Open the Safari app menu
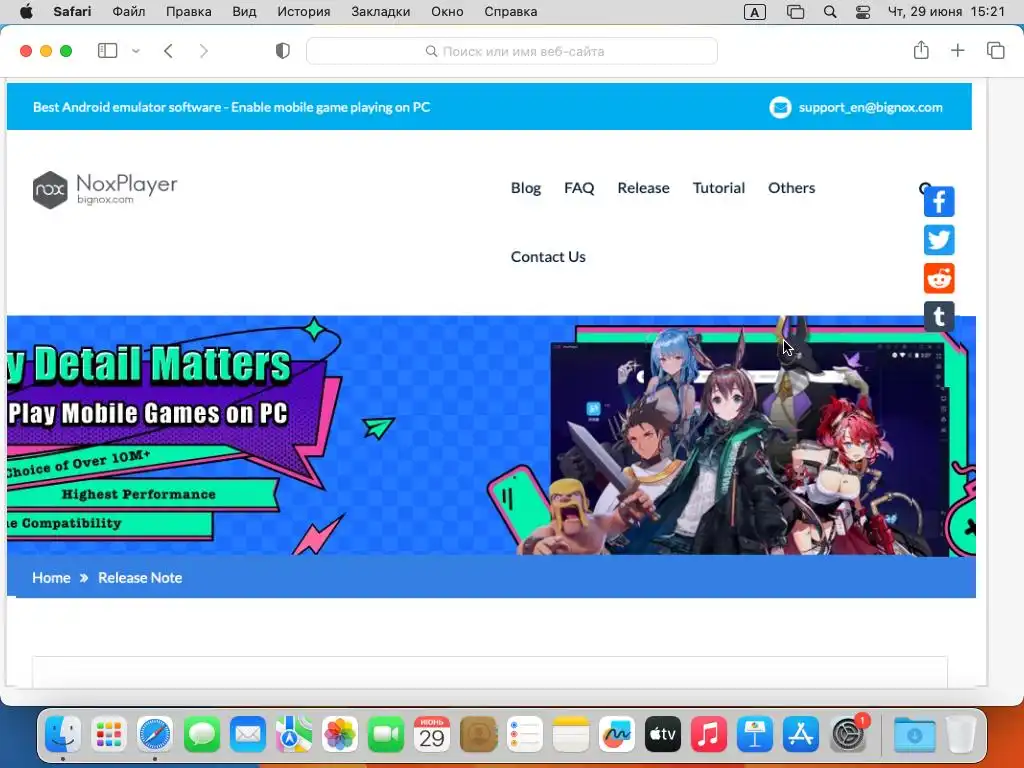This screenshot has width=1024, height=768. coord(72,12)
